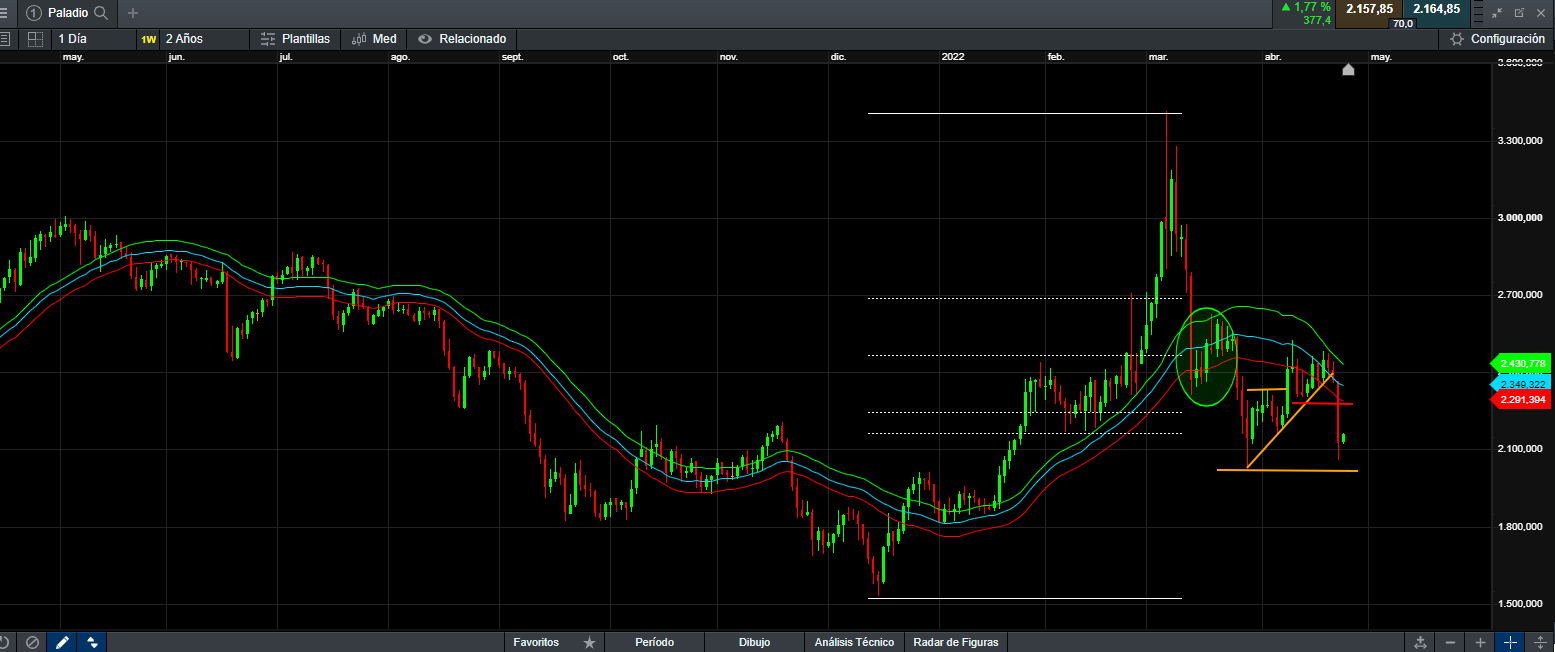This screenshot has height=652, width=1555.
Task: Toggle the Relacionado eye view
Action: pos(462,39)
